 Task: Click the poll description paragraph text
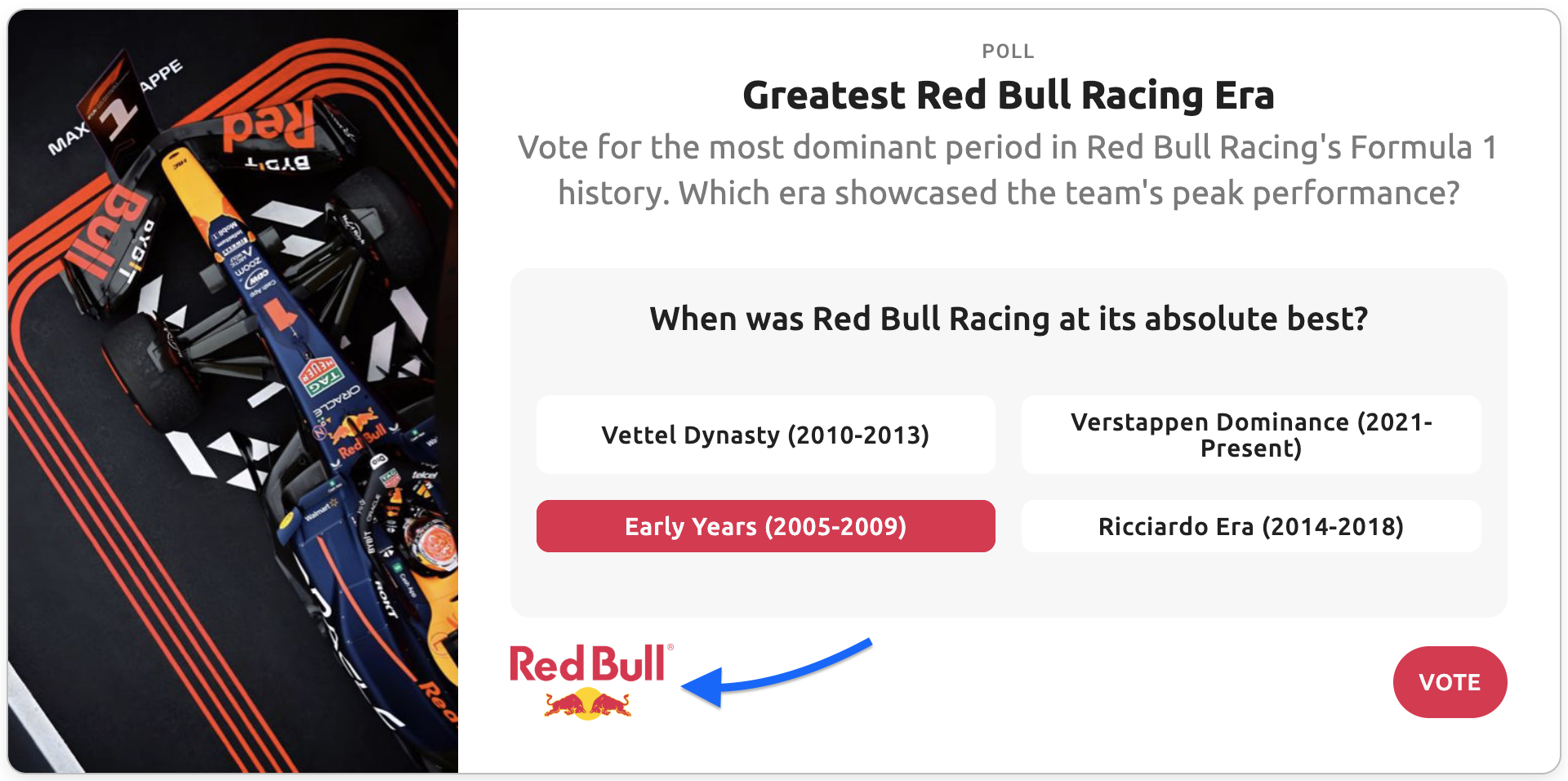tap(1008, 170)
